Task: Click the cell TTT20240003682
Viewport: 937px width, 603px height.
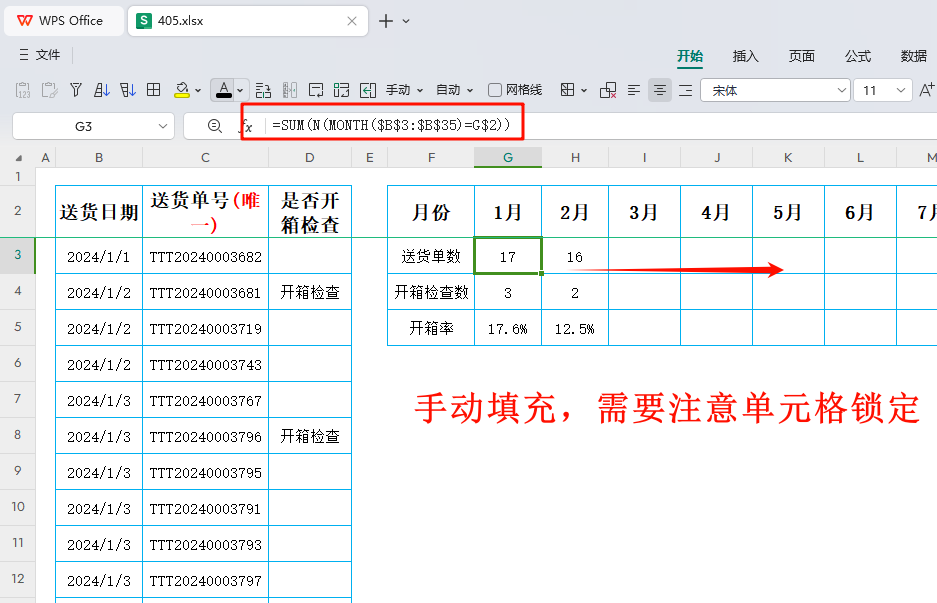Action: click(206, 256)
